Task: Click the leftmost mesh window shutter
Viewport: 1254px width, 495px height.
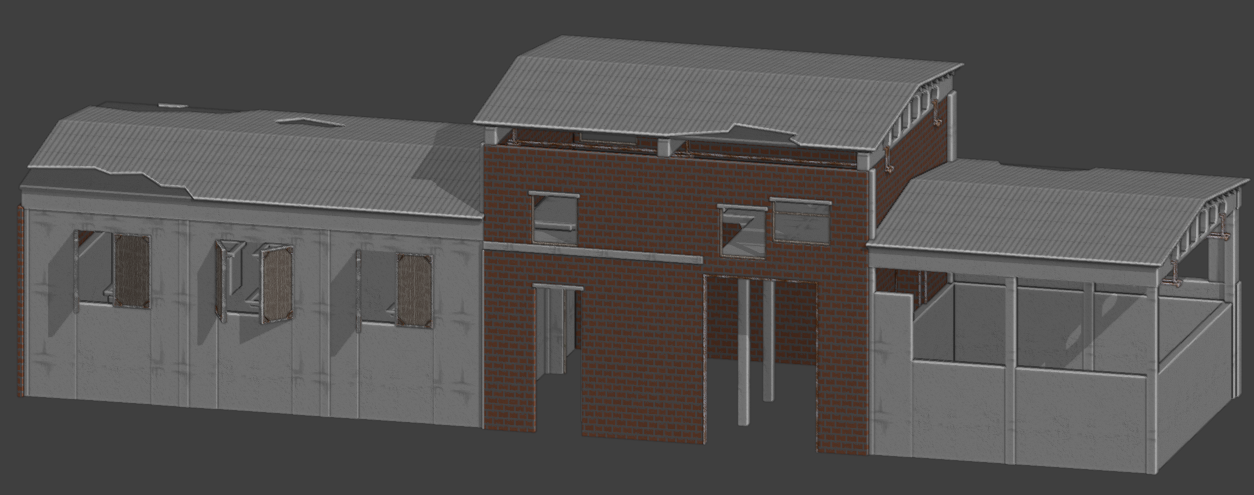Action: pos(131,270)
